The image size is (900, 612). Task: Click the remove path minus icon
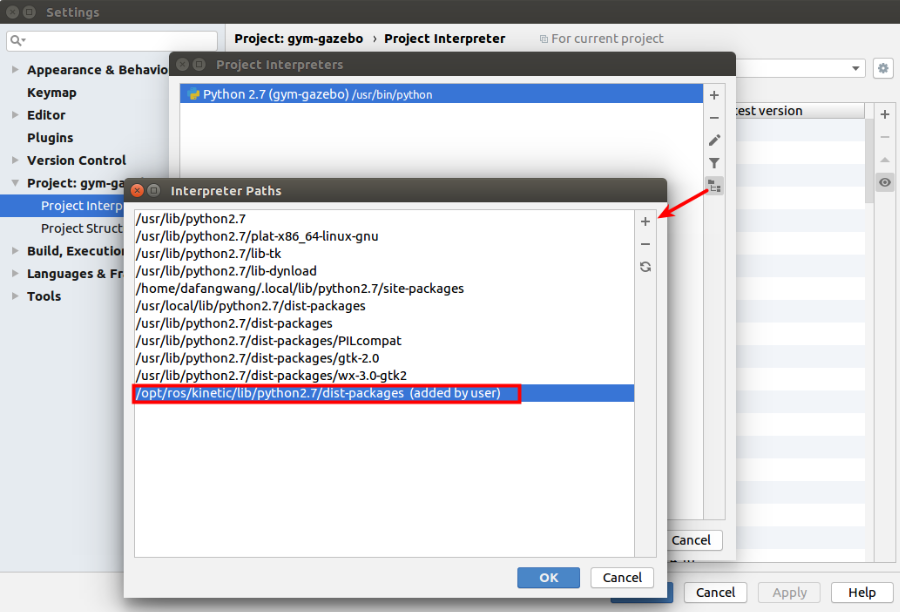point(645,243)
